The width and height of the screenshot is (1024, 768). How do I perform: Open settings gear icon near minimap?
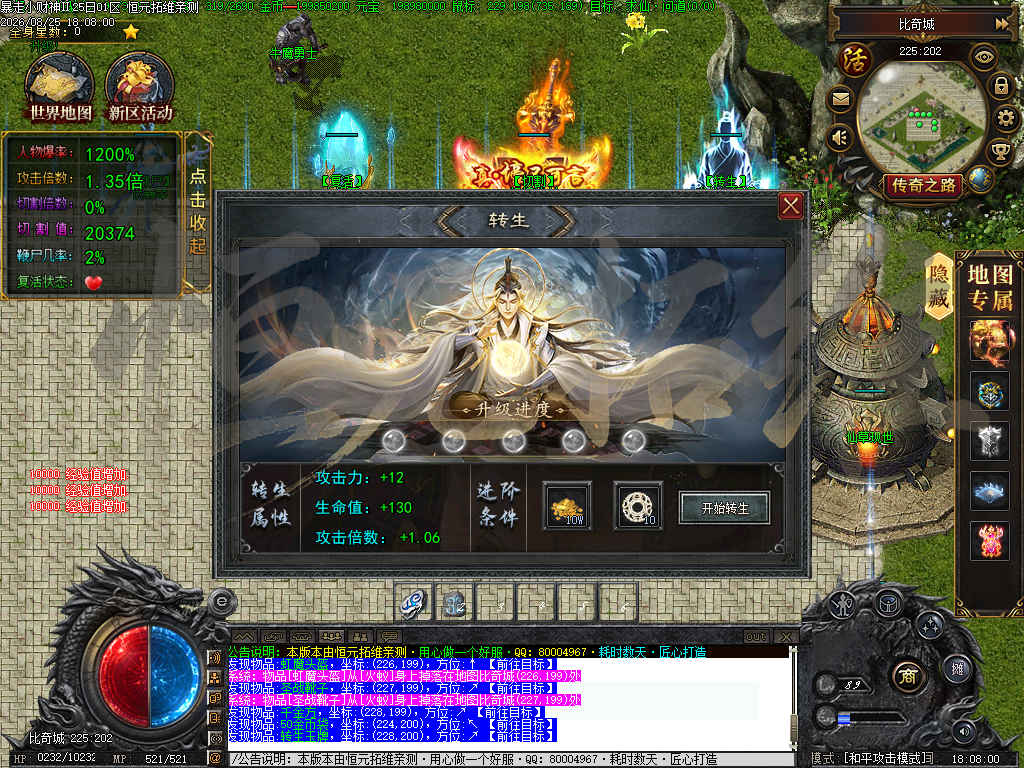(1006, 118)
